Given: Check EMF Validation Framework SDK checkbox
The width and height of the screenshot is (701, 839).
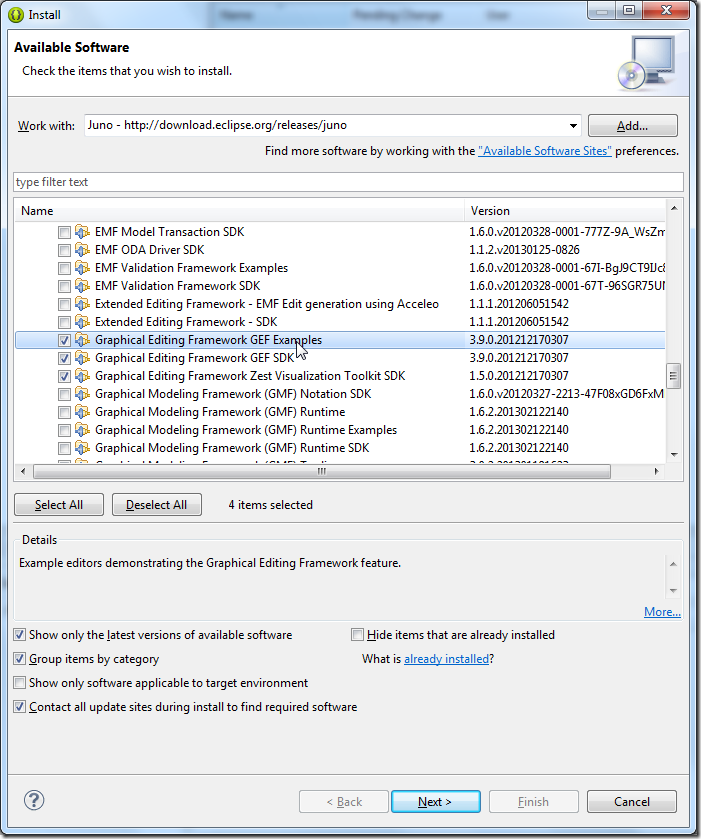Looking at the screenshot, I should (64, 286).
